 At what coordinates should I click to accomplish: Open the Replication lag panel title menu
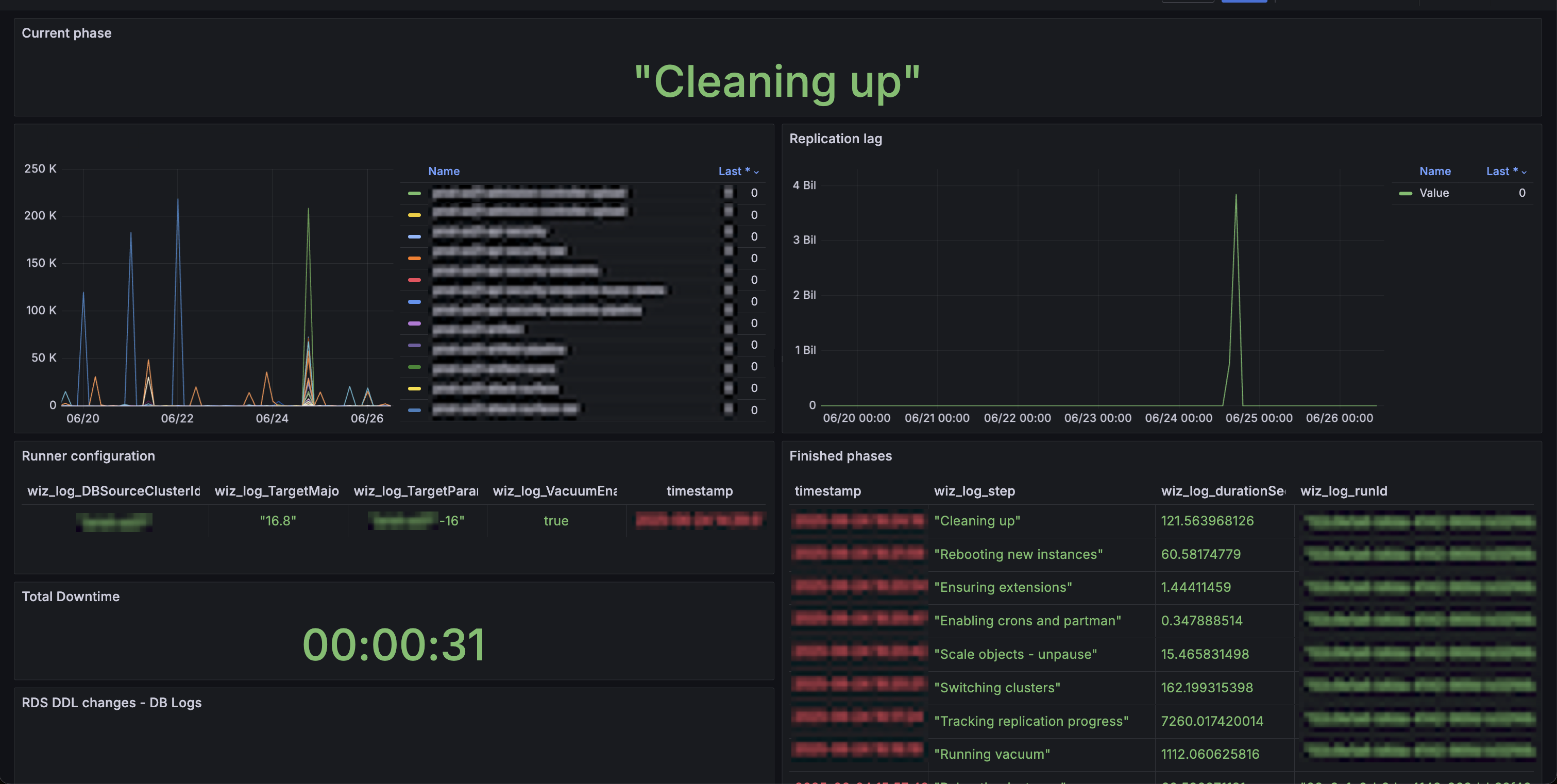(x=835, y=139)
